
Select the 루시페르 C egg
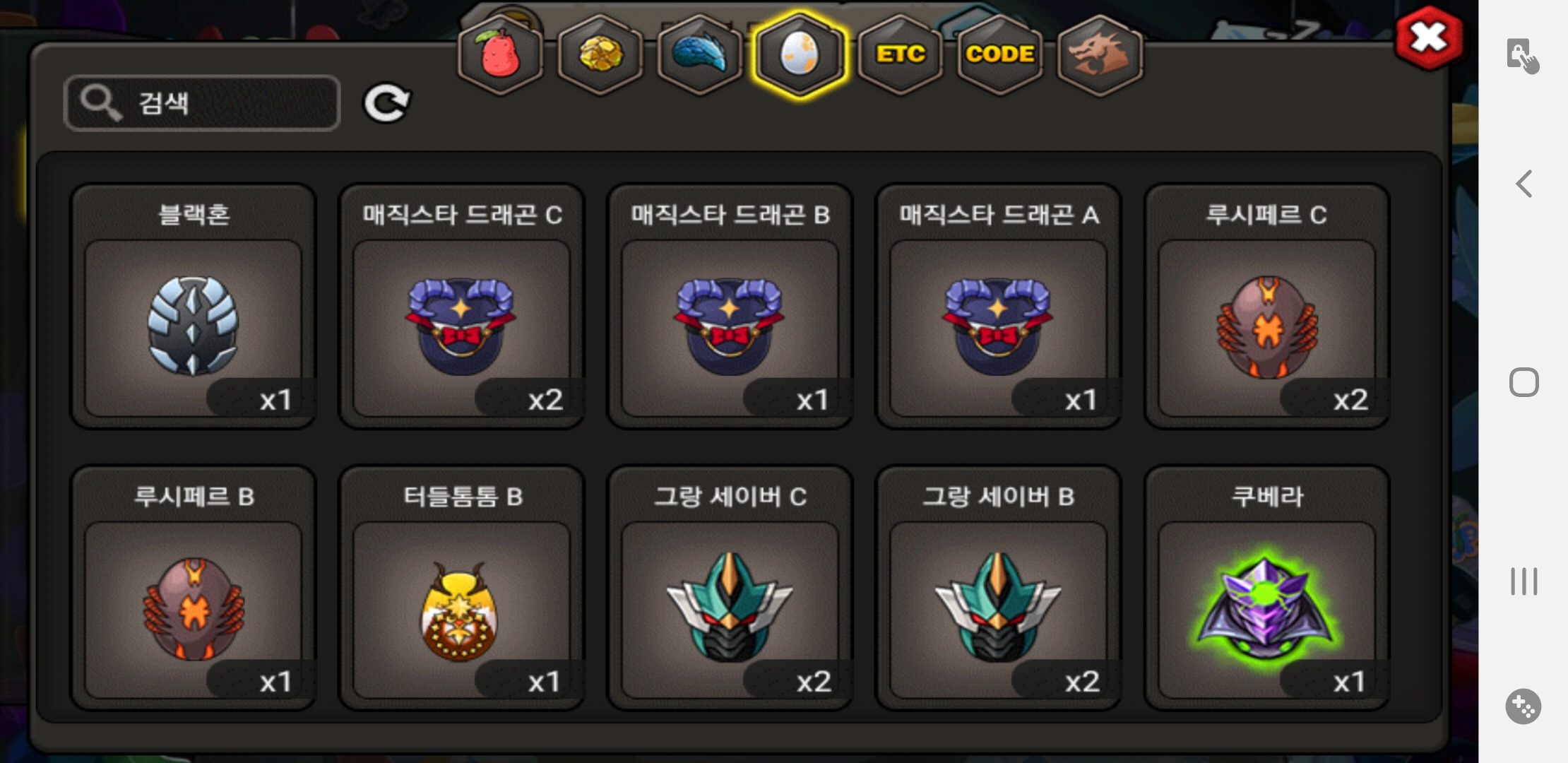tap(1266, 306)
